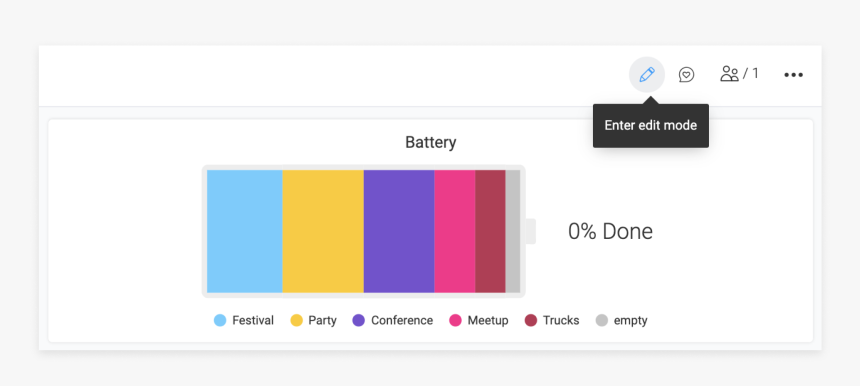This screenshot has width=860, height=386.
Task: Select the Conference legend label
Action: pyautogui.click(x=402, y=320)
